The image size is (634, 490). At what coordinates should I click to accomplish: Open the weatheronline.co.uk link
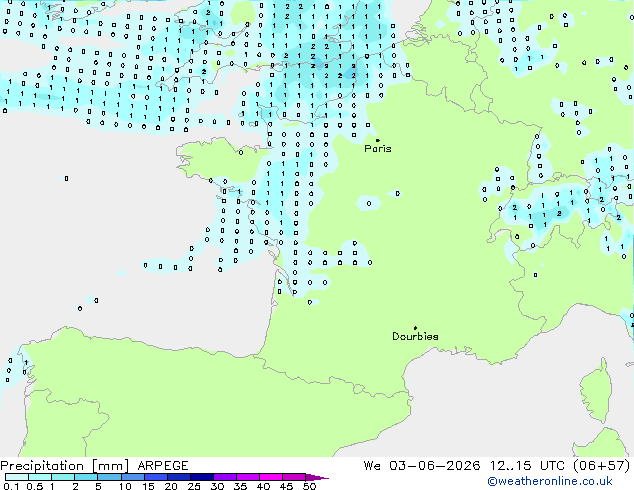click(550, 481)
